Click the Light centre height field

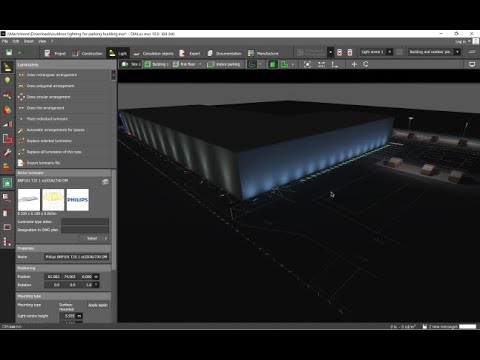(x=69, y=316)
